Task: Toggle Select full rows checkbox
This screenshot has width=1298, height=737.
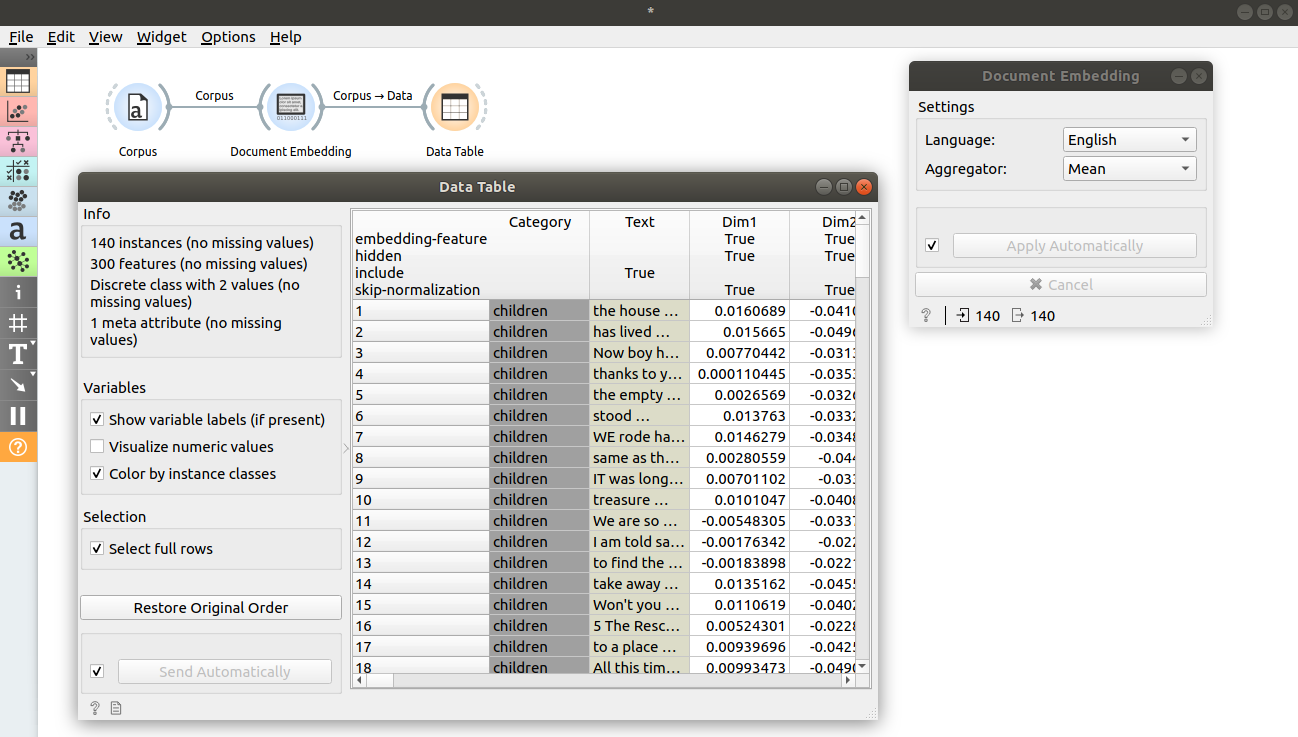Action: tap(97, 549)
